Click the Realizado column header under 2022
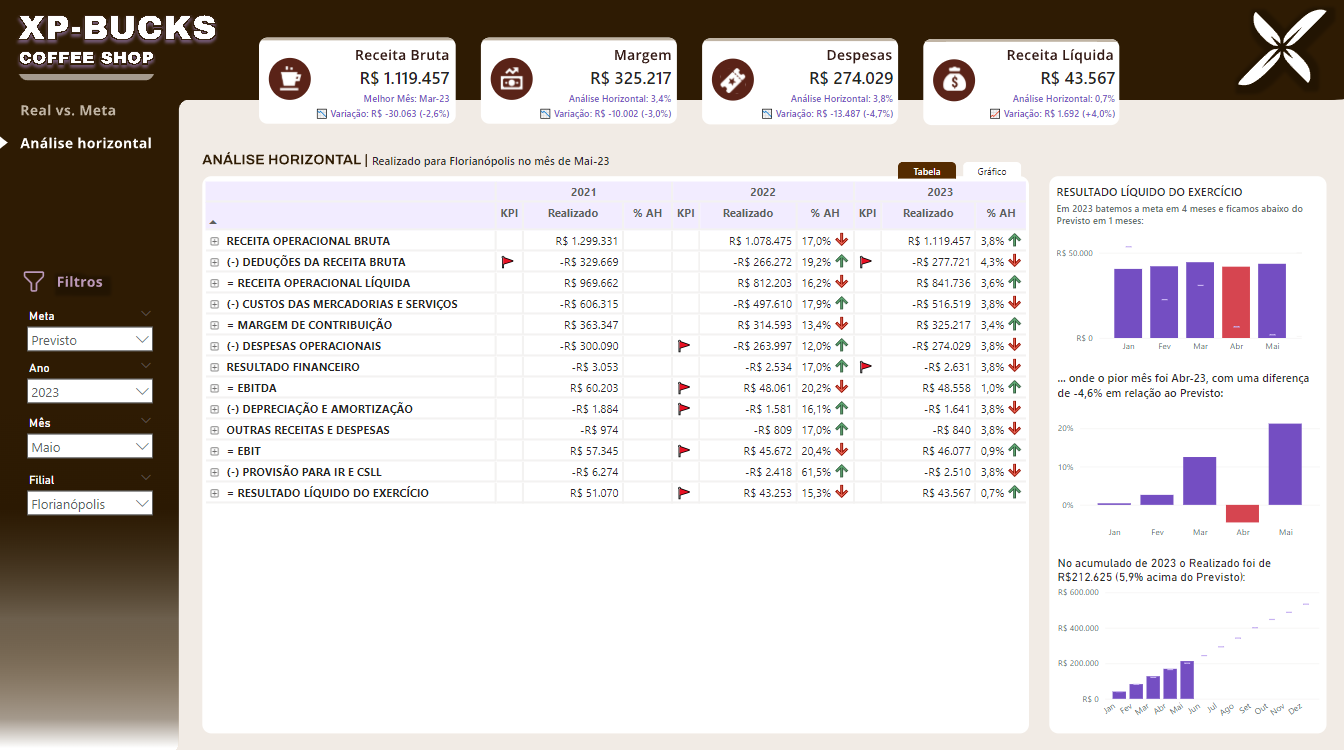The height and width of the screenshot is (750, 1344). click(x=748, y=213)
